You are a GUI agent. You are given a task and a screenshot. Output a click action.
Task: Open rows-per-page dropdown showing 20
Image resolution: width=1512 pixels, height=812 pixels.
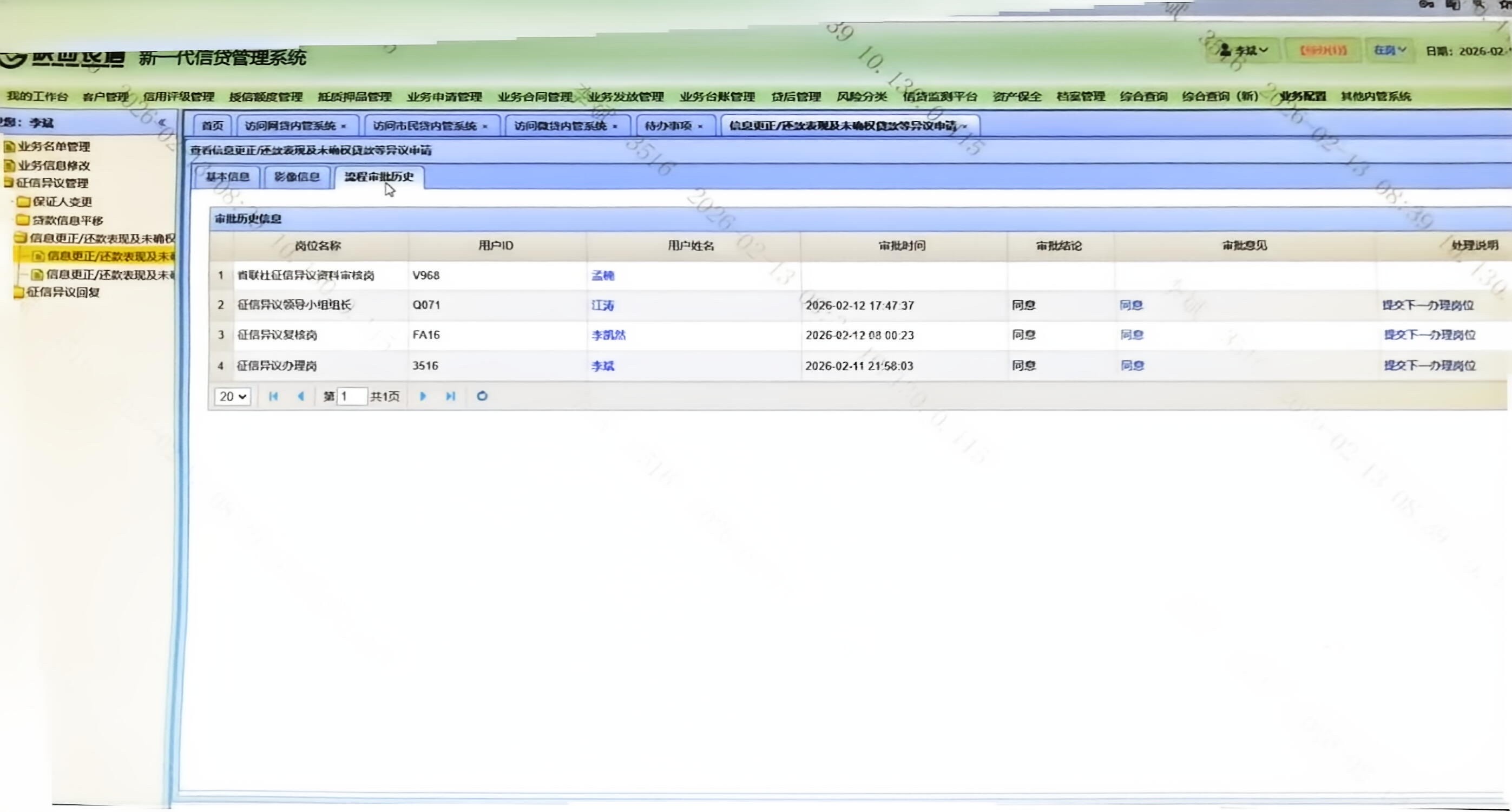tap(233, 396)
